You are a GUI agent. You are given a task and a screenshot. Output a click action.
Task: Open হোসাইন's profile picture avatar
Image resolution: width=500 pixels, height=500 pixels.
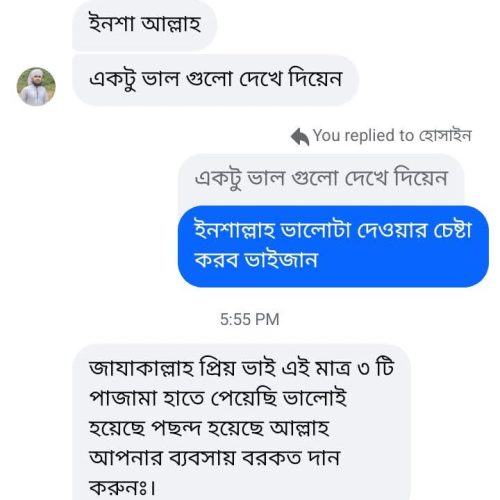(x=36, y=87)
